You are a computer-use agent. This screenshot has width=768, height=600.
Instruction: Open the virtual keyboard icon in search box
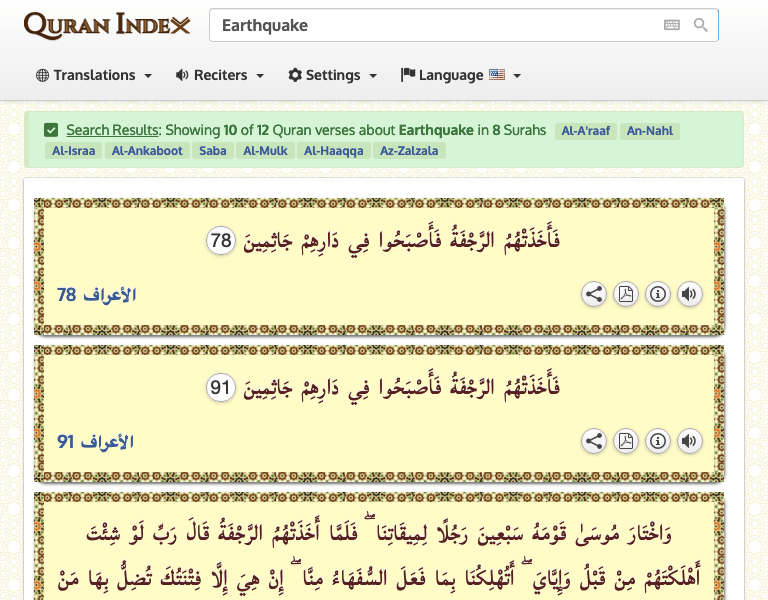(x=672, y=25)
